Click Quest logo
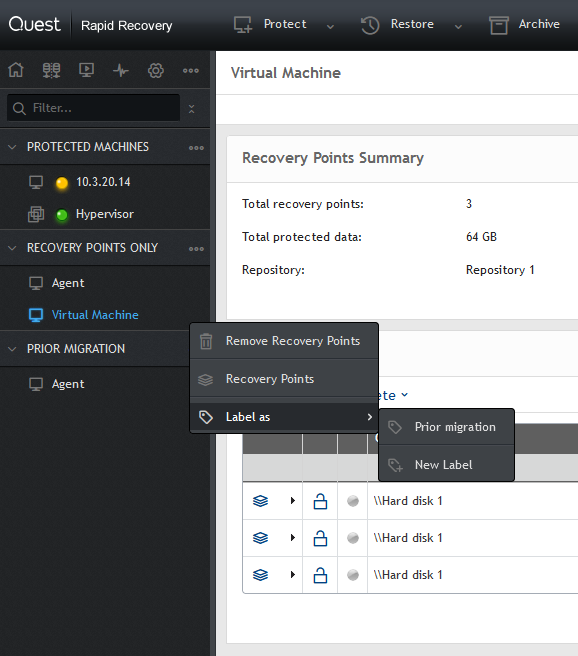Screen dimensions: 578x656 click(34, 24)
